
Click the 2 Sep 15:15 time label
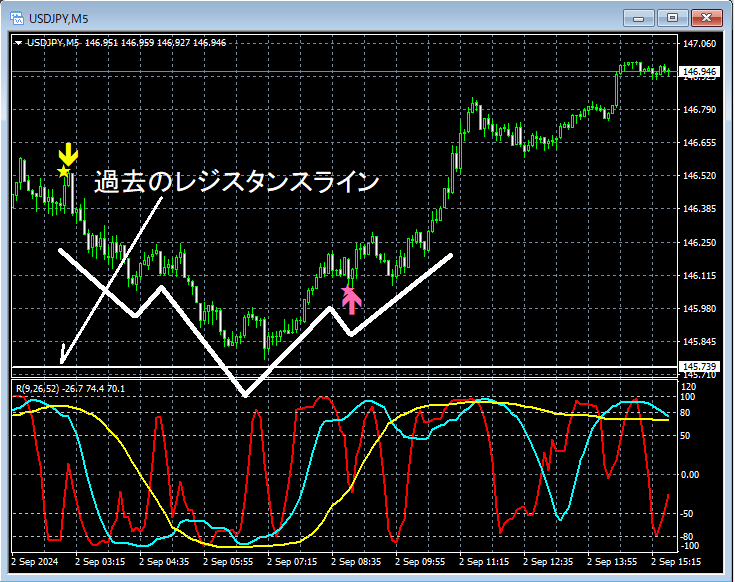tap(676, 561)
